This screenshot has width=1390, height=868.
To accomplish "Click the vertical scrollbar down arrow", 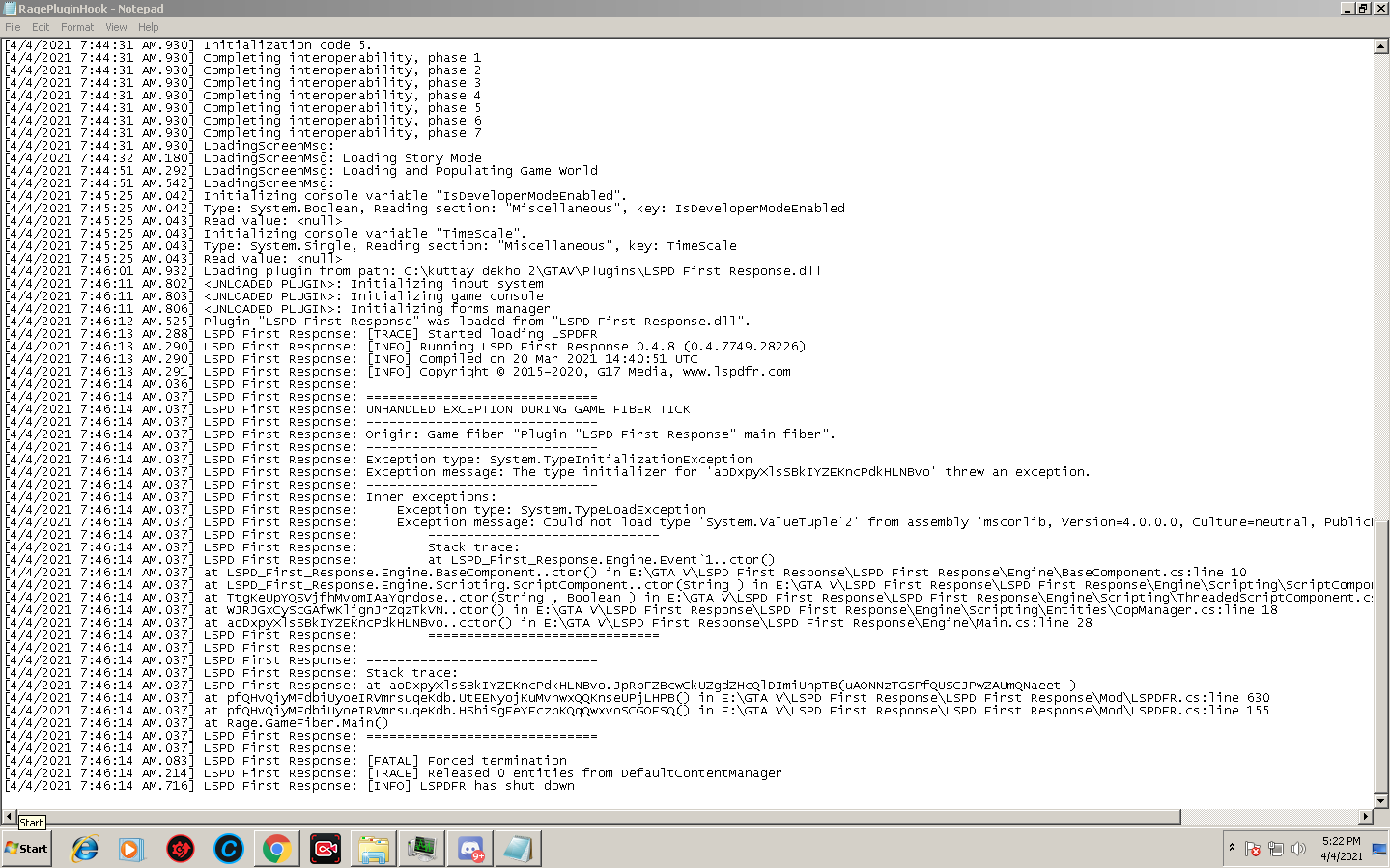I will [x=1380, y=800].
